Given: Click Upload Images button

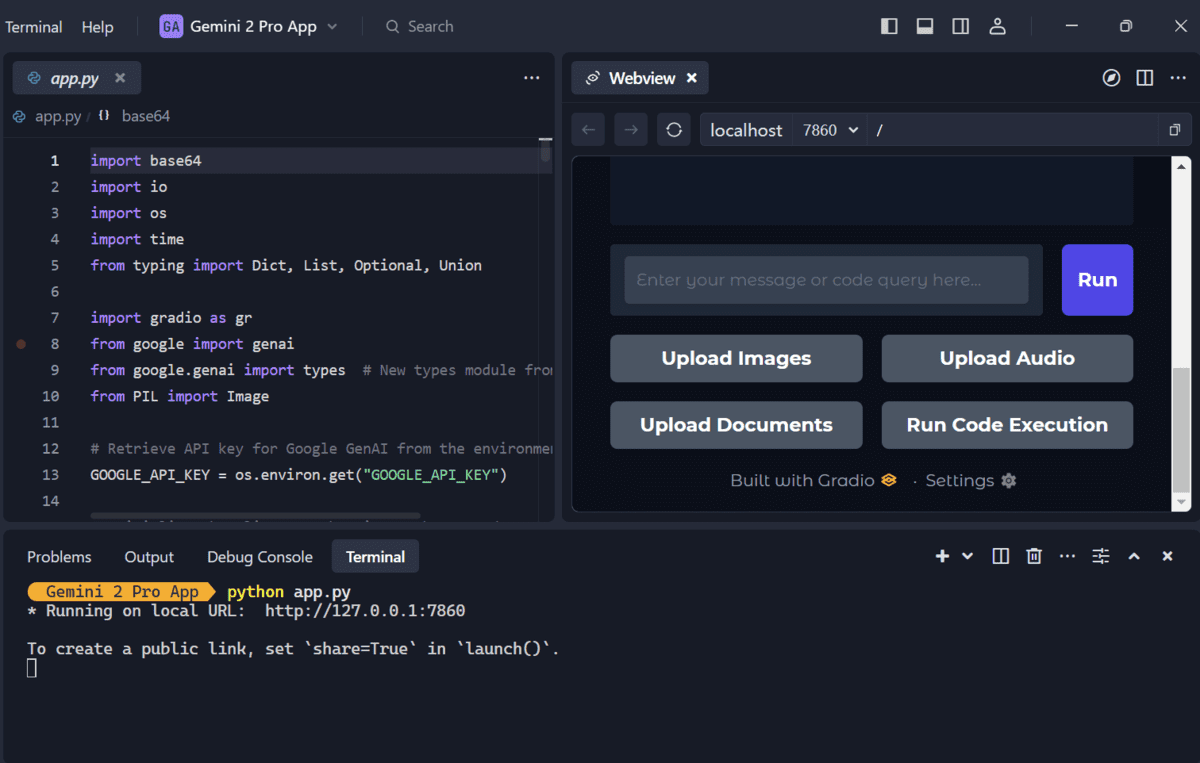Looking at the screenshot, I should [x=736, y=358].
